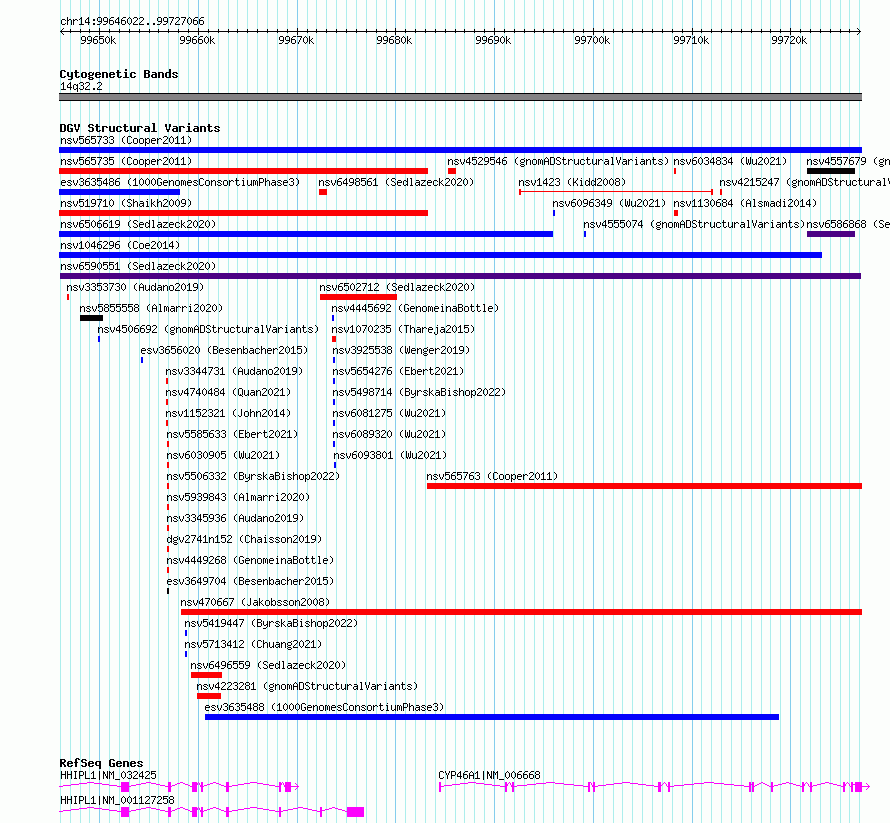890x823 pixels.
Task: Select nsv4449268 (GenomeinaBottle) label
Action: pos(250,560)
